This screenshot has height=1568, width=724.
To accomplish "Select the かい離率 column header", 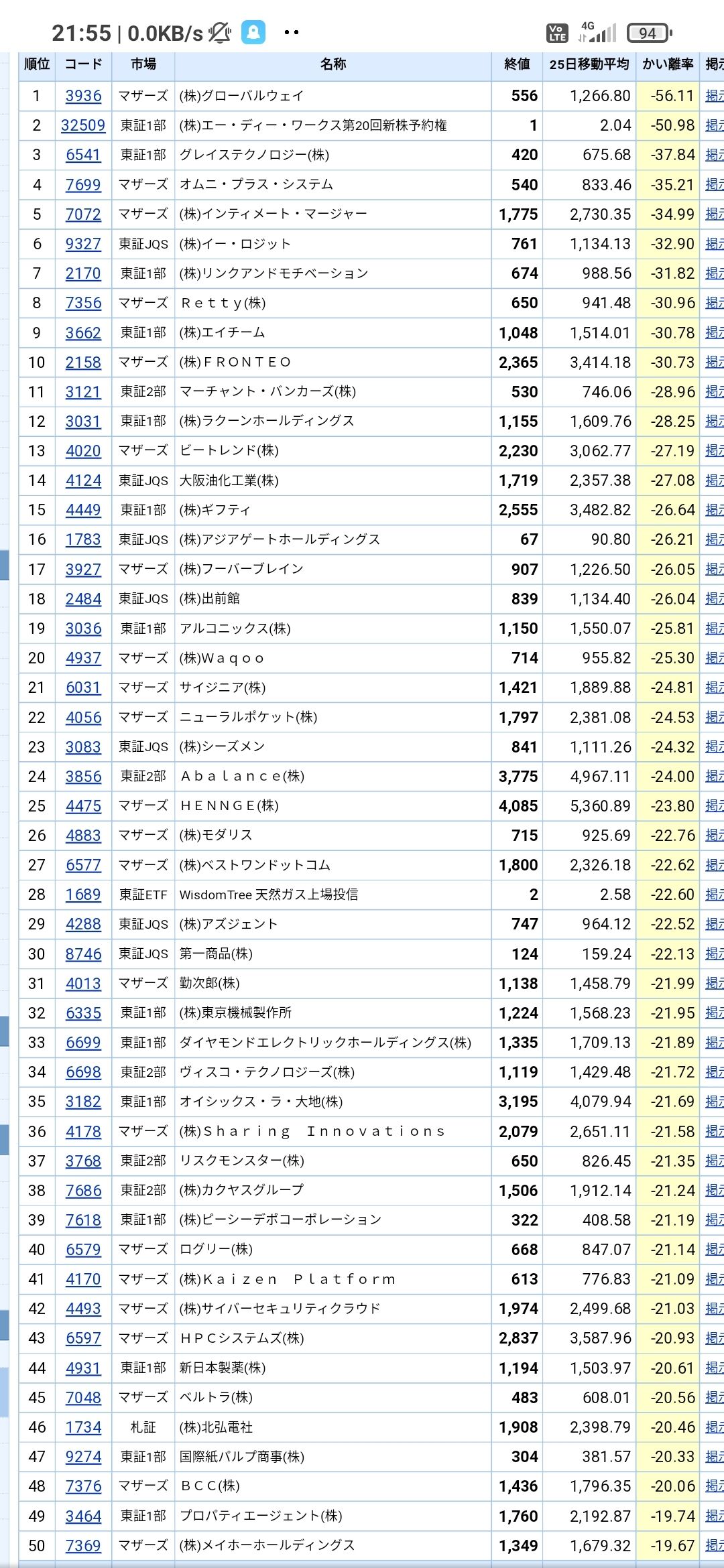I will (668, 64).
